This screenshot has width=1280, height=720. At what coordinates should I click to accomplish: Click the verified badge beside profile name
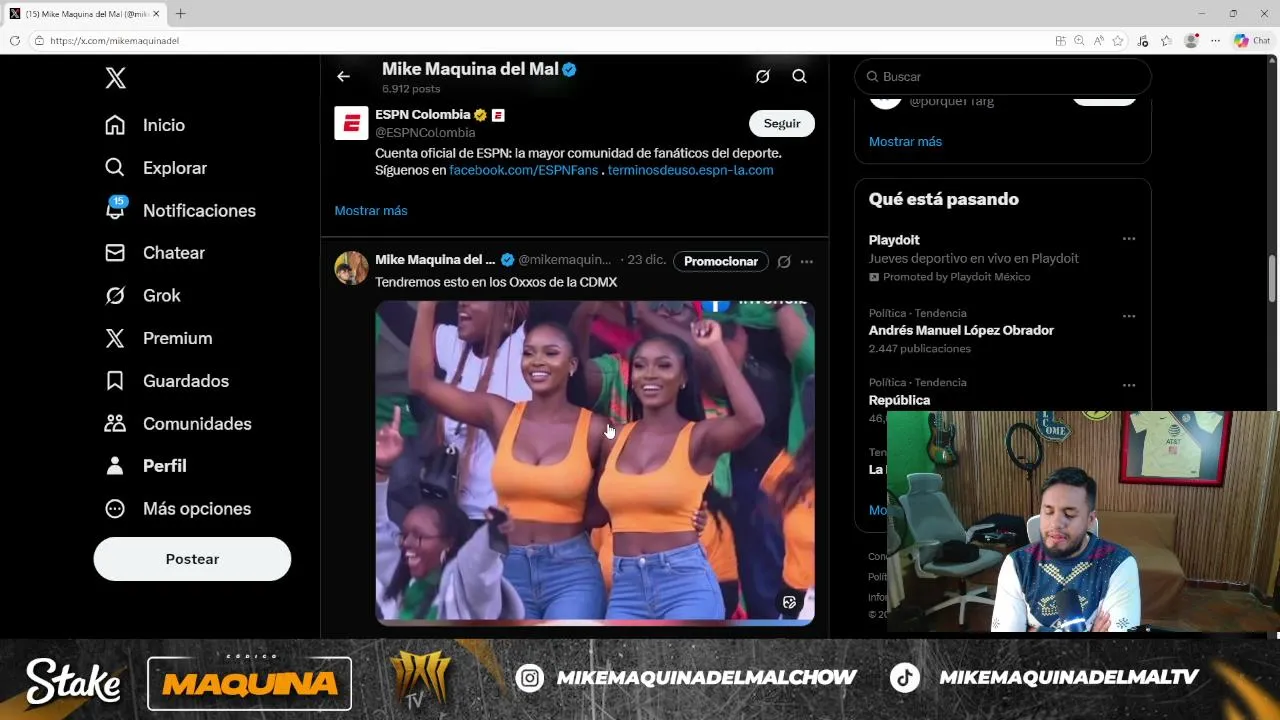coord(569,70)
